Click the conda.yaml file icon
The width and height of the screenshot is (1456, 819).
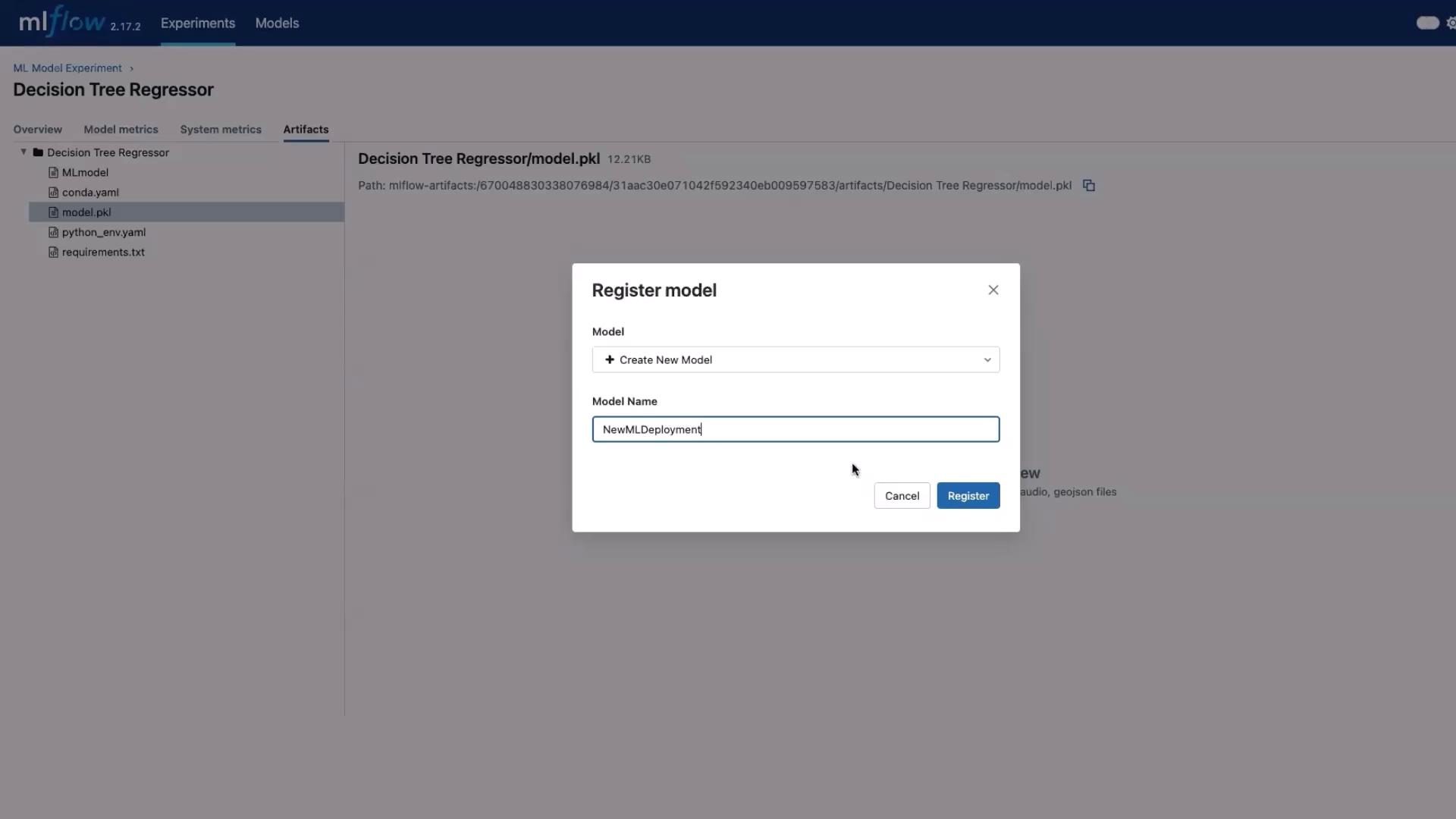pos(53,193)
